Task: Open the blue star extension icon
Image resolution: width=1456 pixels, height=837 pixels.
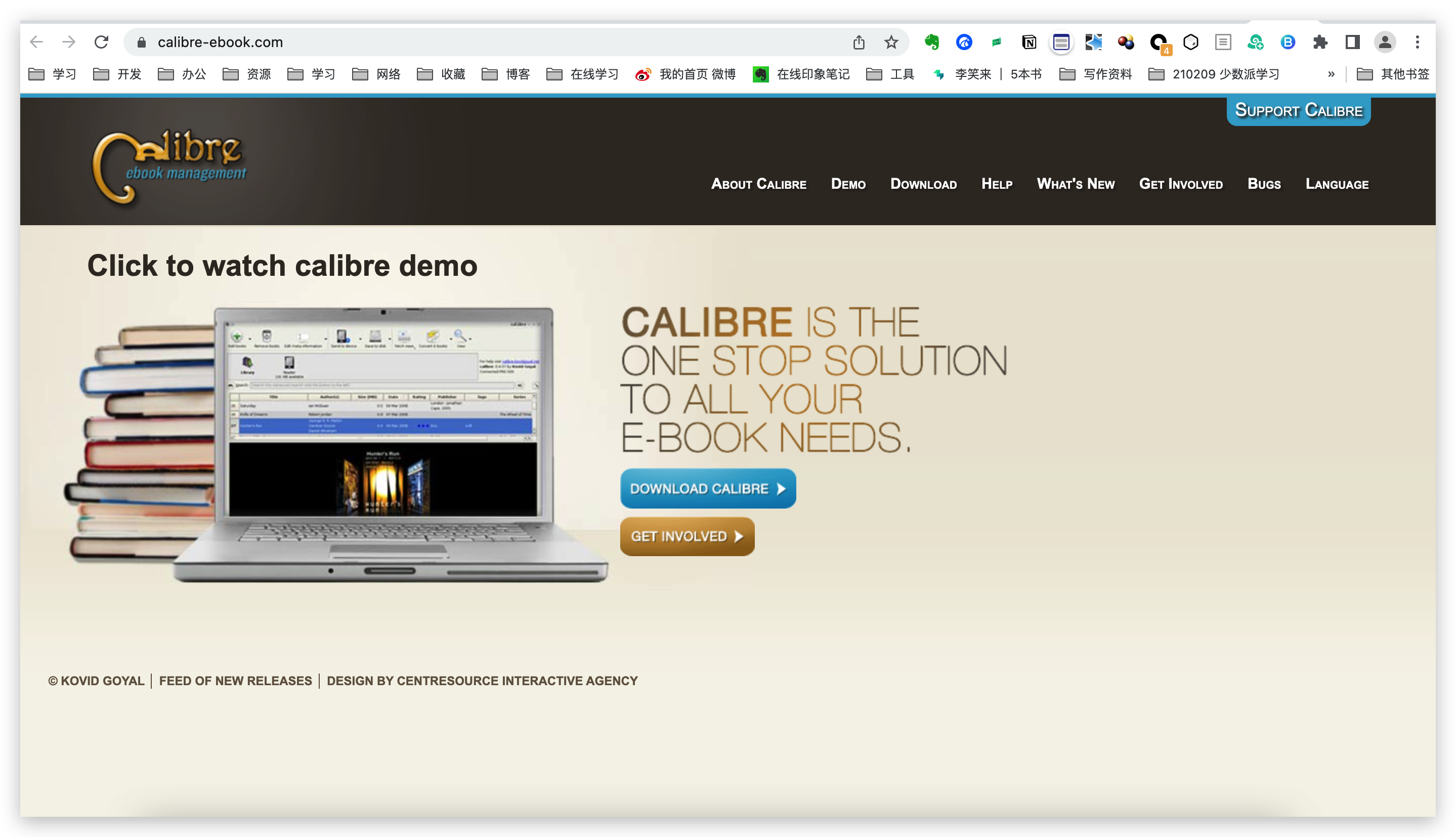Action: (x=1093, y=42)
